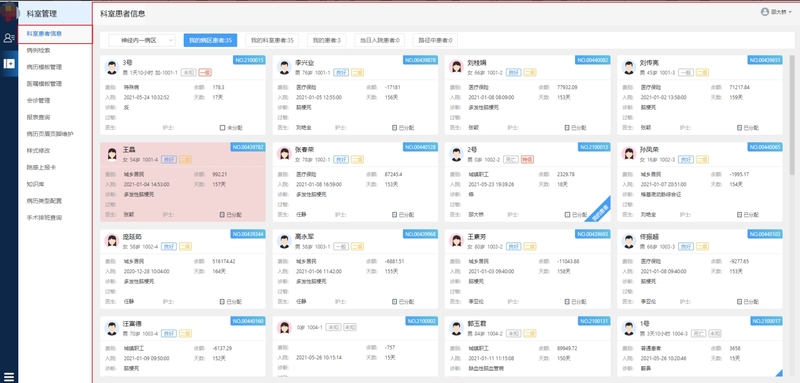Open avatar of patient 1号

pos(628,328)
